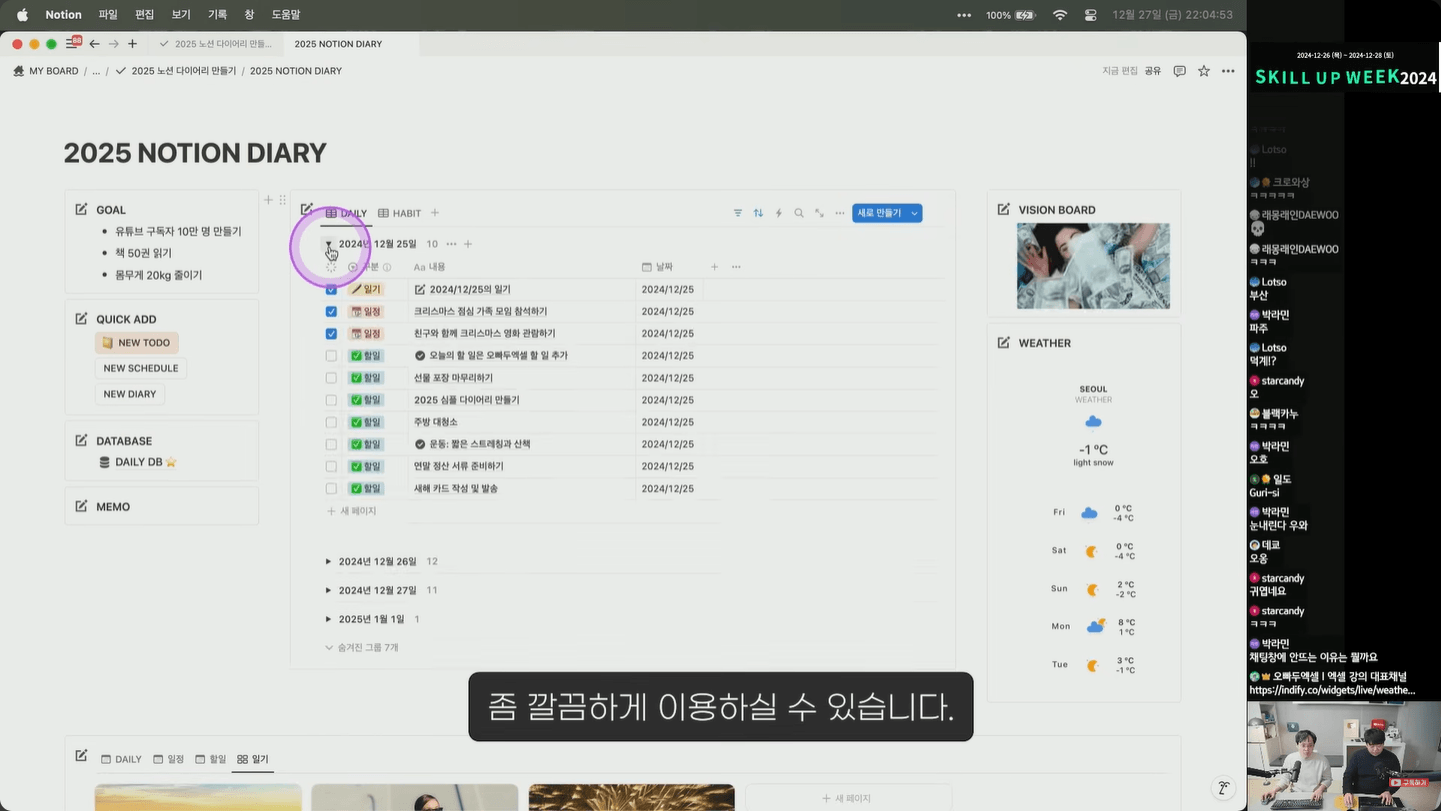Select the 일정 tab in bottom gallery

click(x=168, y=759)
